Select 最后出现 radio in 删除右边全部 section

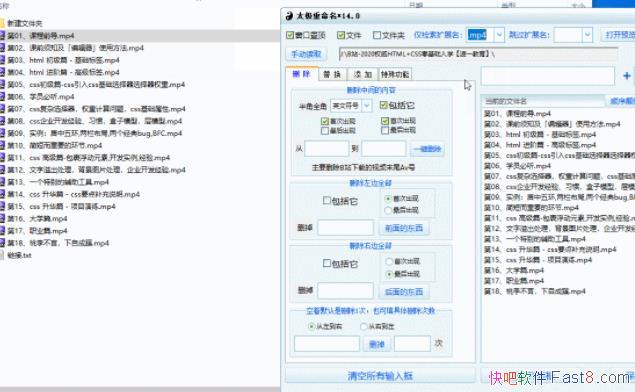(389, 274)
